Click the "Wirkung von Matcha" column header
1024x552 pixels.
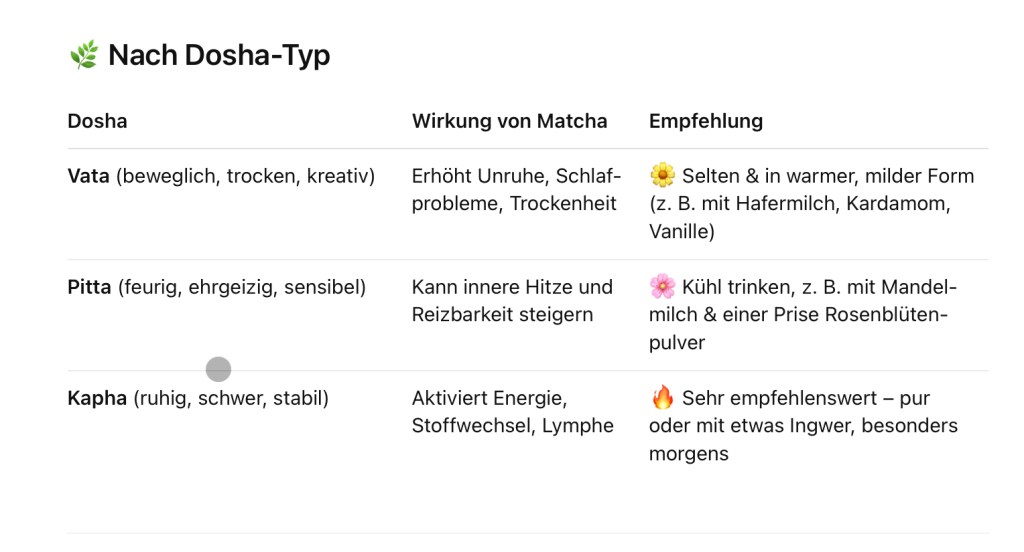coord(509,121)
